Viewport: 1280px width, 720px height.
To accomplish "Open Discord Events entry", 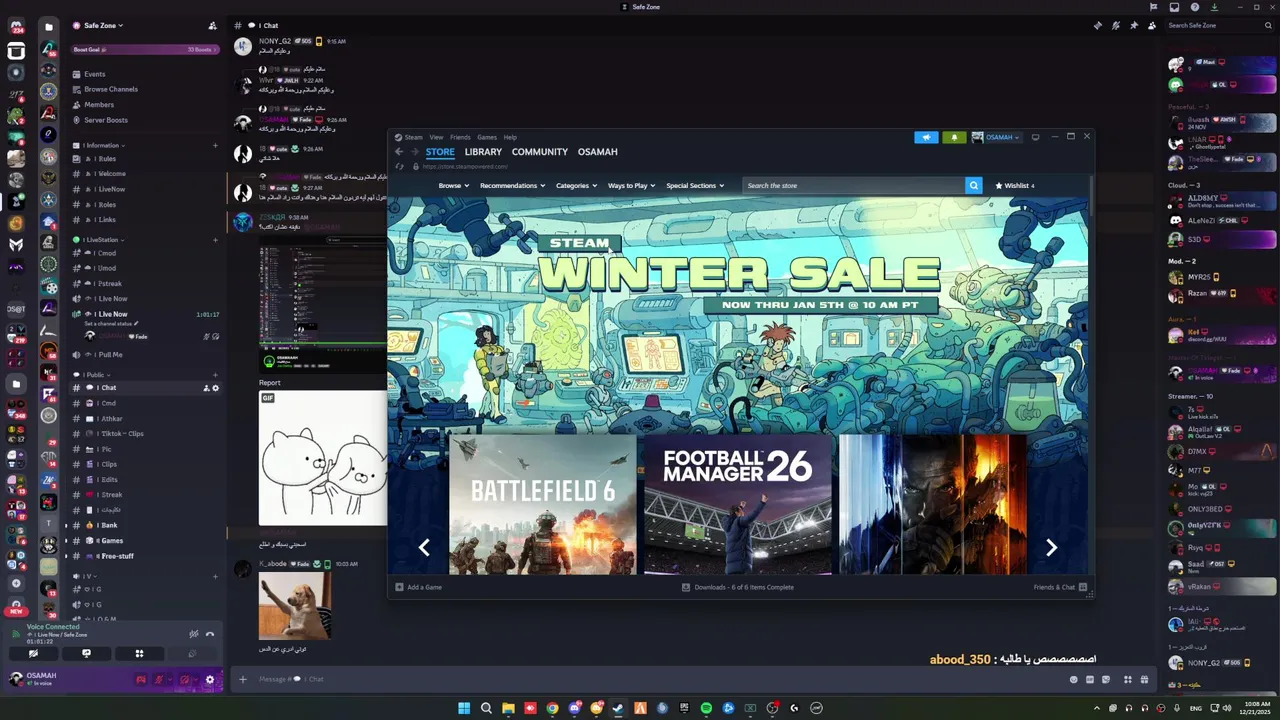I will coord(95,74).
